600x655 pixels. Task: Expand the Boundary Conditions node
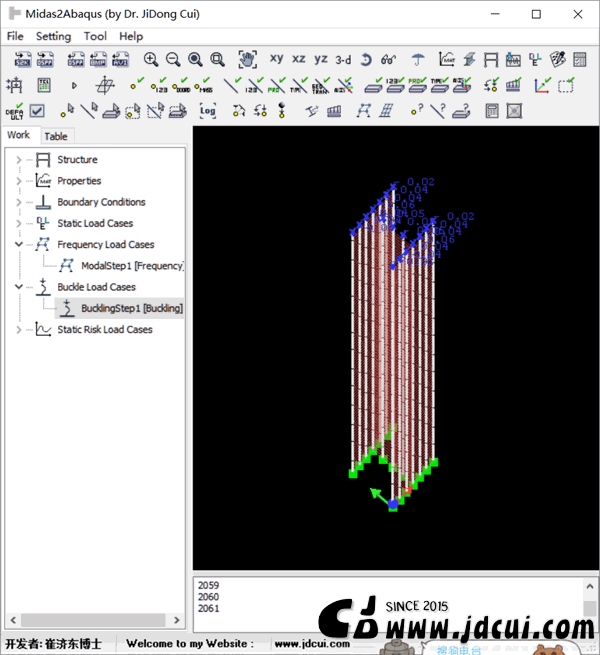19,202
